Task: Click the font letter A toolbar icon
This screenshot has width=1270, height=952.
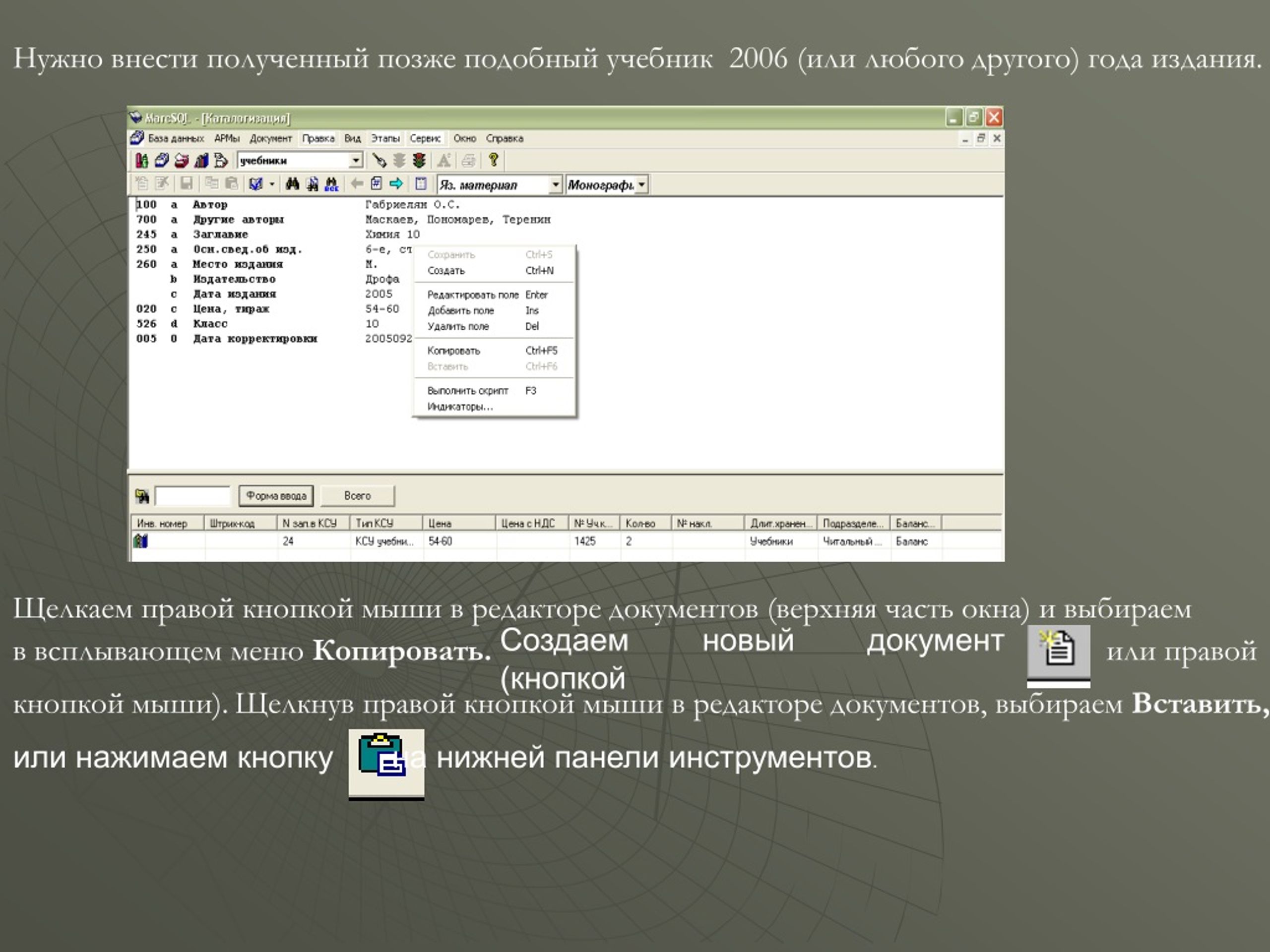Action: click(444, 161)
